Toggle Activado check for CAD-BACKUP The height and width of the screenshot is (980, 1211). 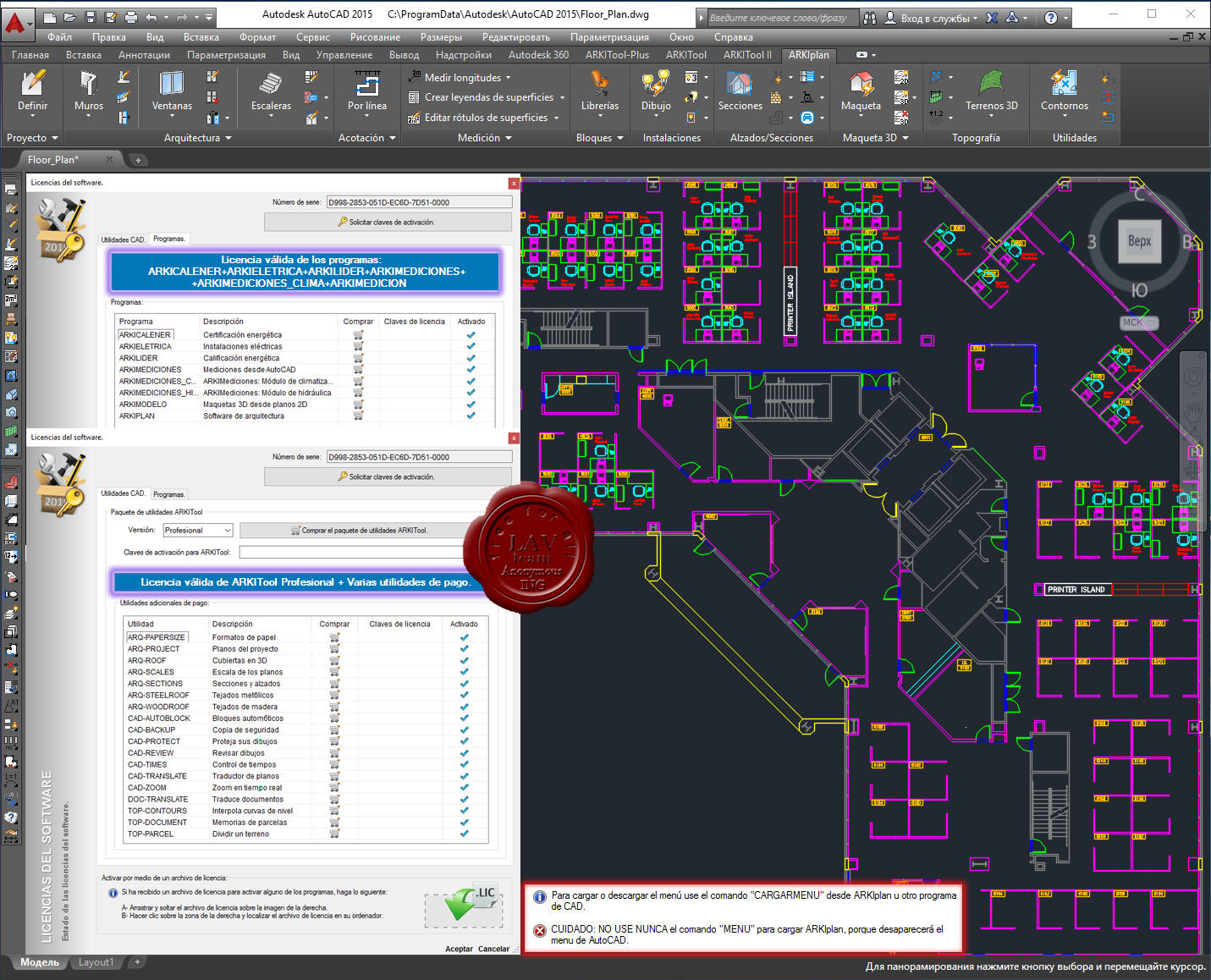[x=464, y=729]
